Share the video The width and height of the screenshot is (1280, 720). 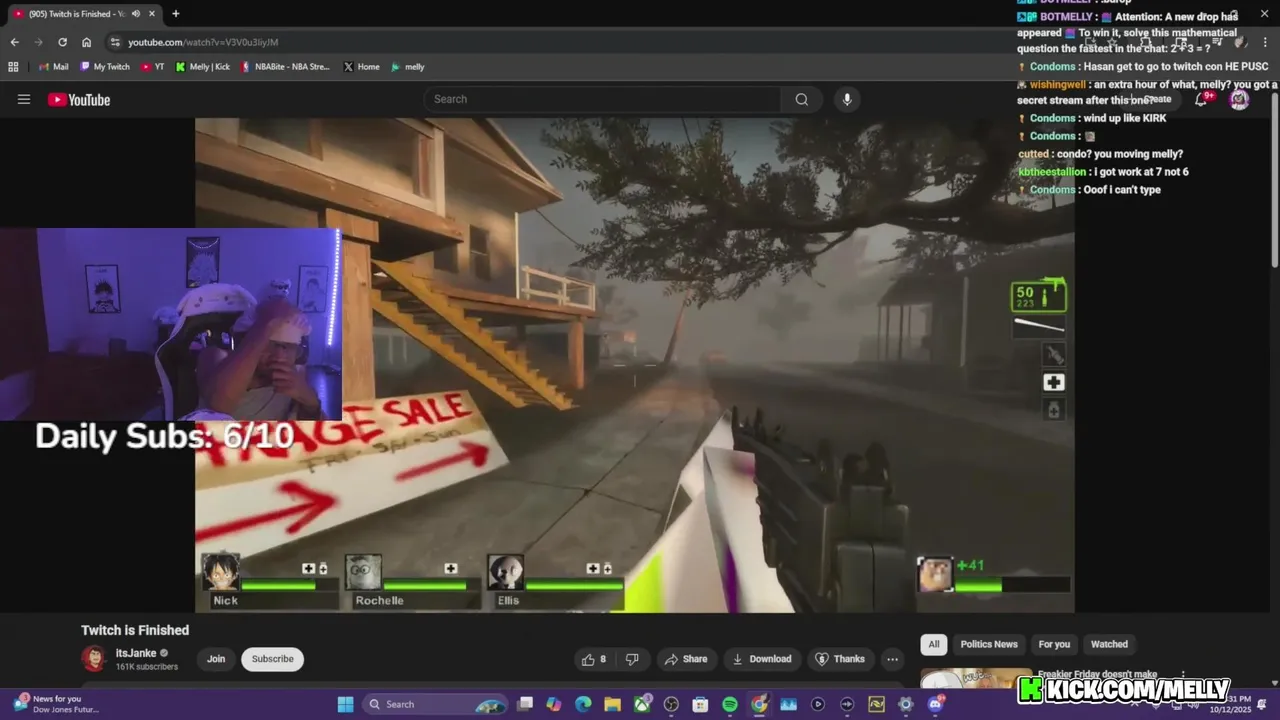[686, 659]
